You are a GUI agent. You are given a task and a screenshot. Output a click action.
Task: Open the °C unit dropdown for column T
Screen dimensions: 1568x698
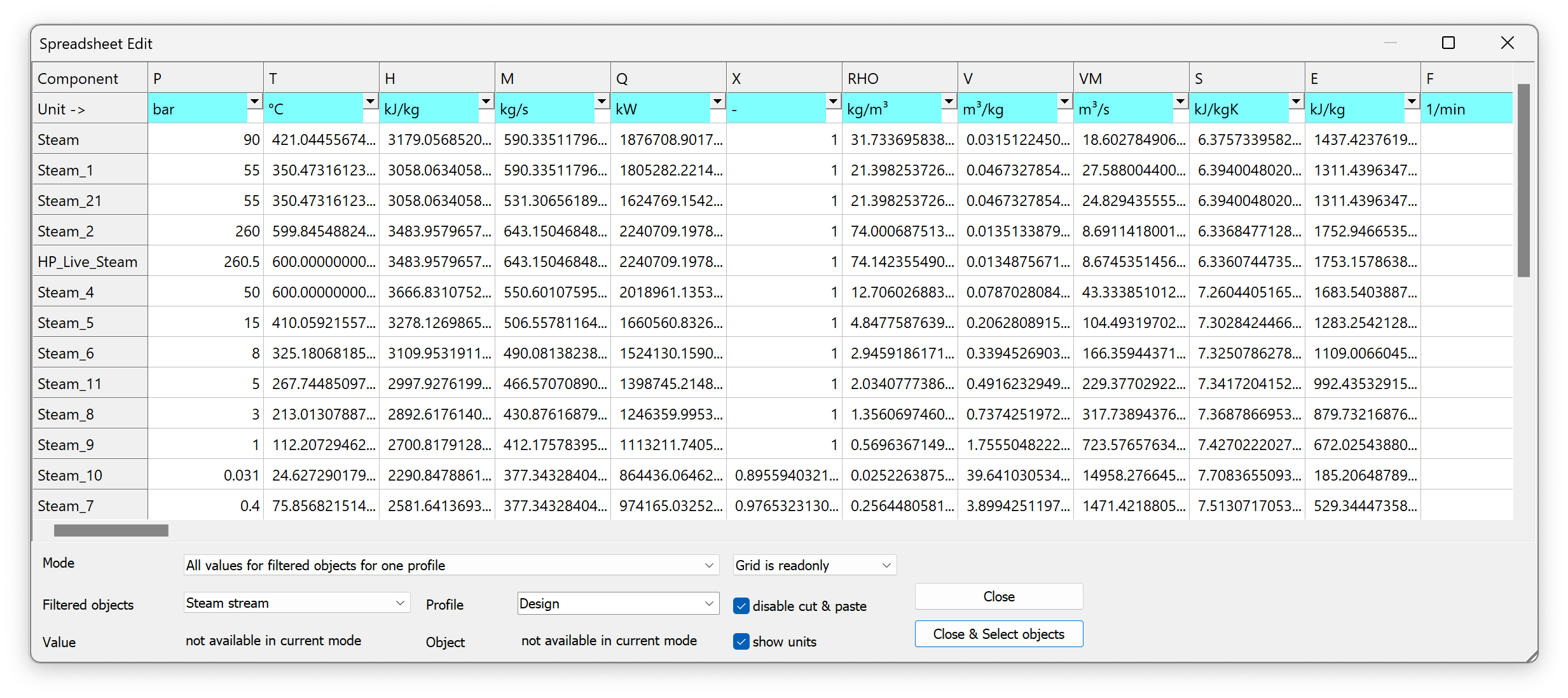click(x=370, y=102)
